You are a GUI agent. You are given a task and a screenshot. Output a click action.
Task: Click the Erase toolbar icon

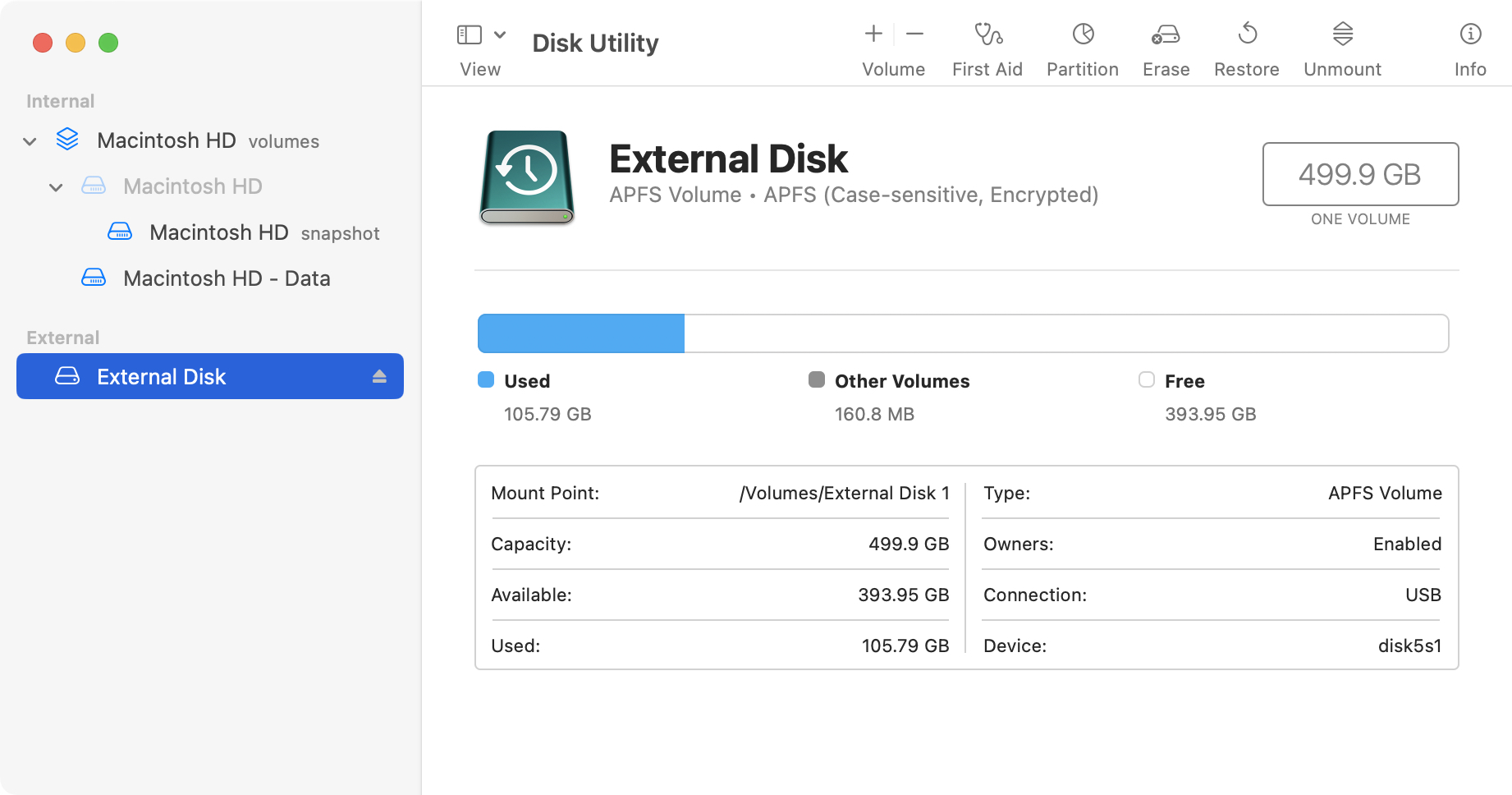point(1165,34)
